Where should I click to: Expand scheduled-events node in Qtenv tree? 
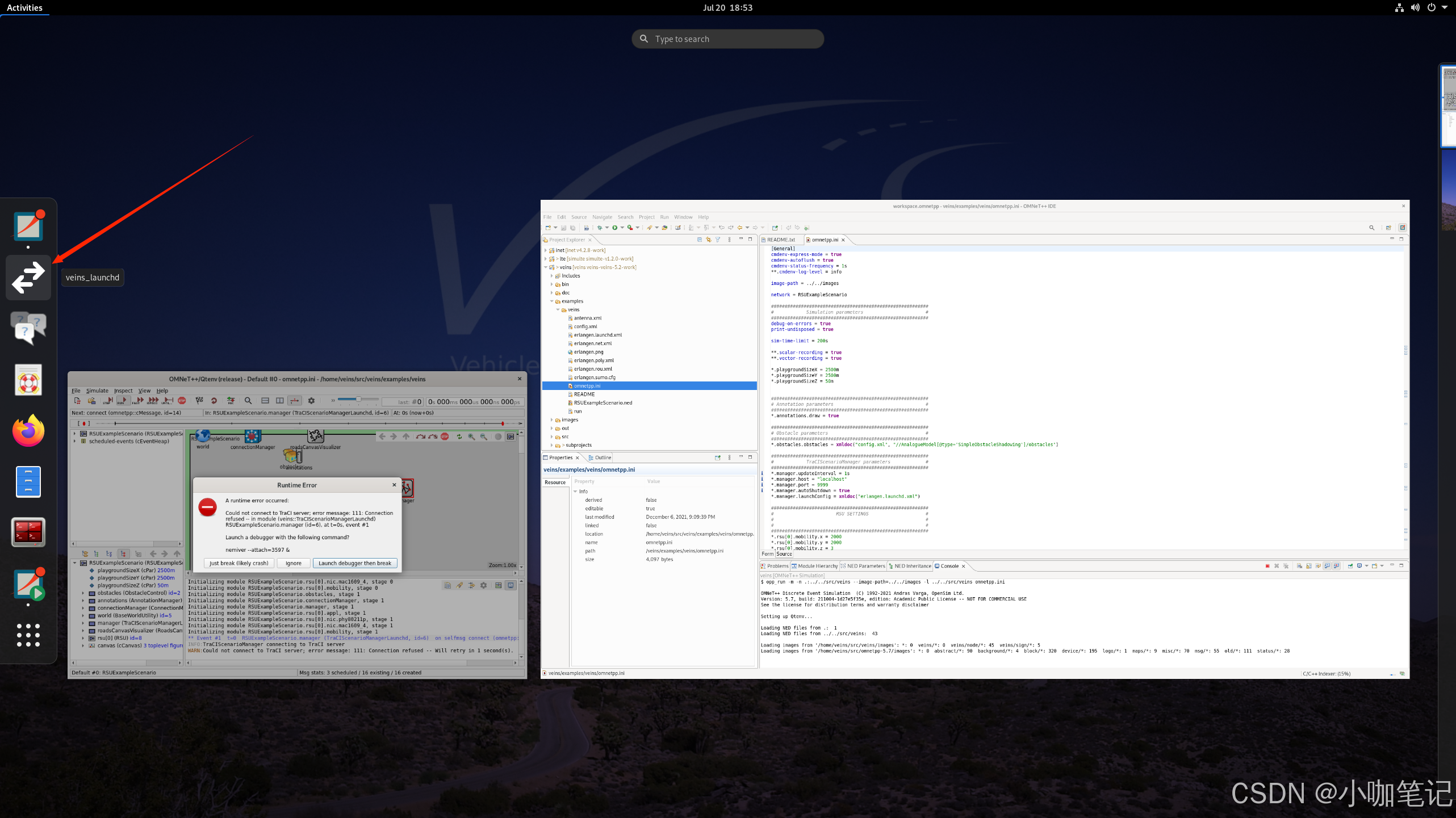pyautogui.click(x=75, y=441)
